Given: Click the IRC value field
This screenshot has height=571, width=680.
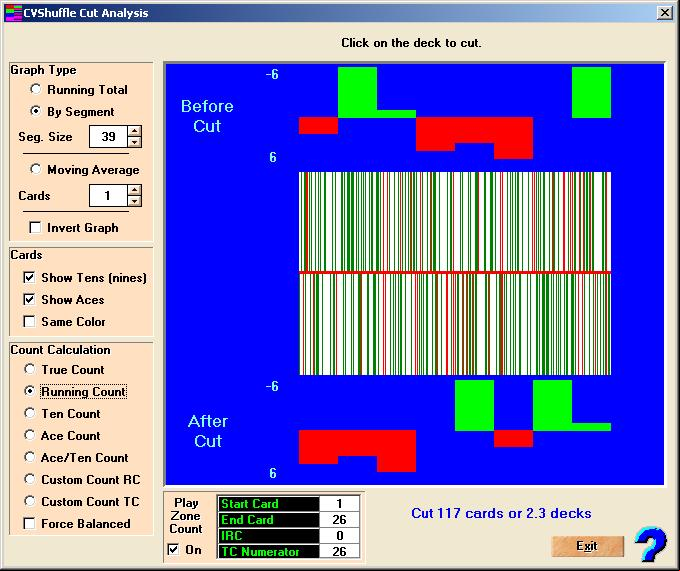Looking at the screenshot, I should pyautogui.click(x=339, y=535).
